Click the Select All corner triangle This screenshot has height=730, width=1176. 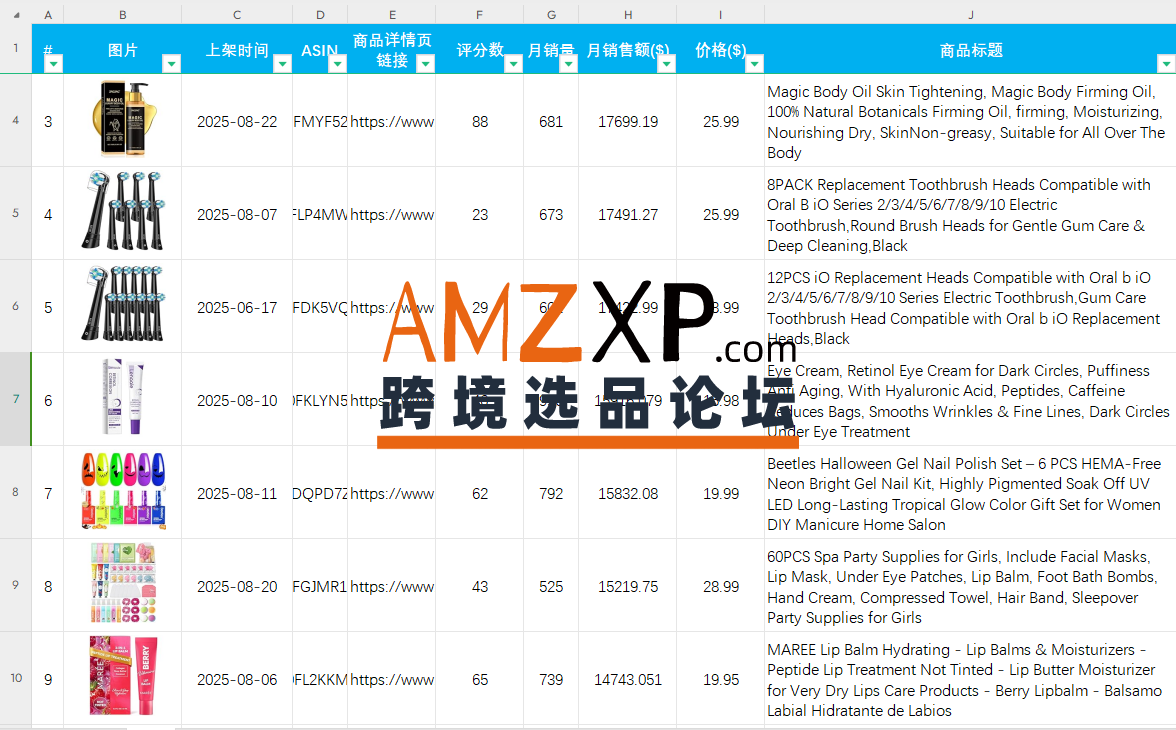16,14
